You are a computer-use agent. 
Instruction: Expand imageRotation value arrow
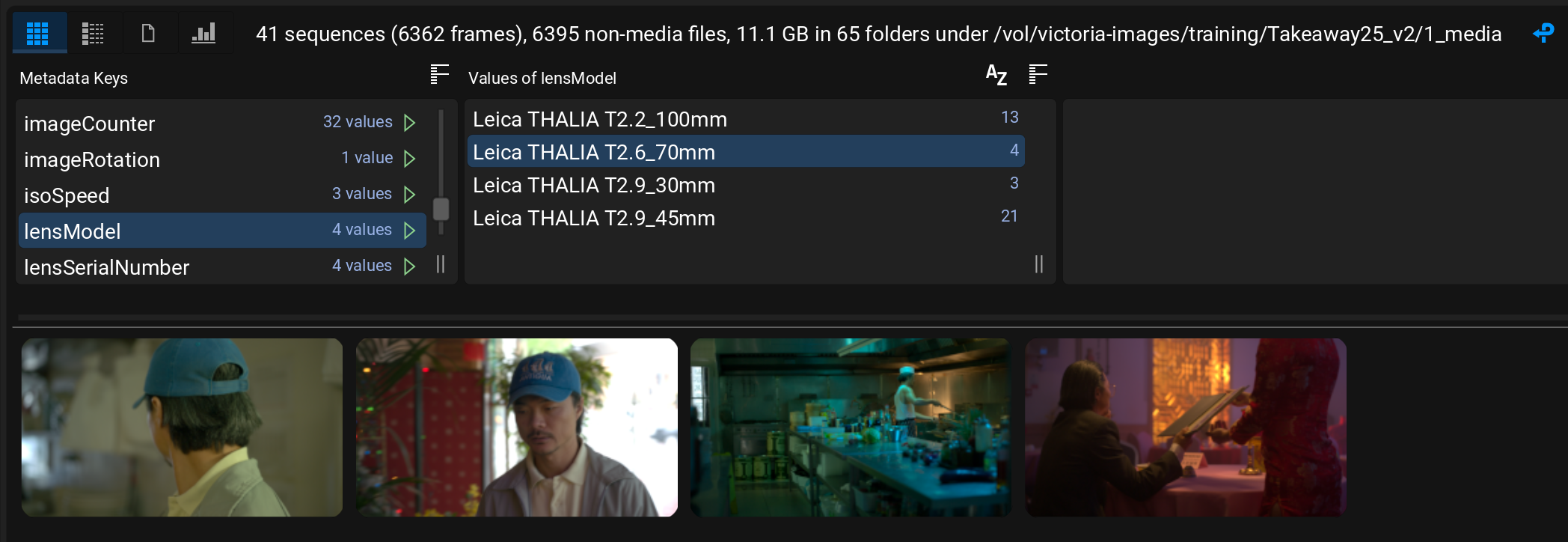(409, 159)
